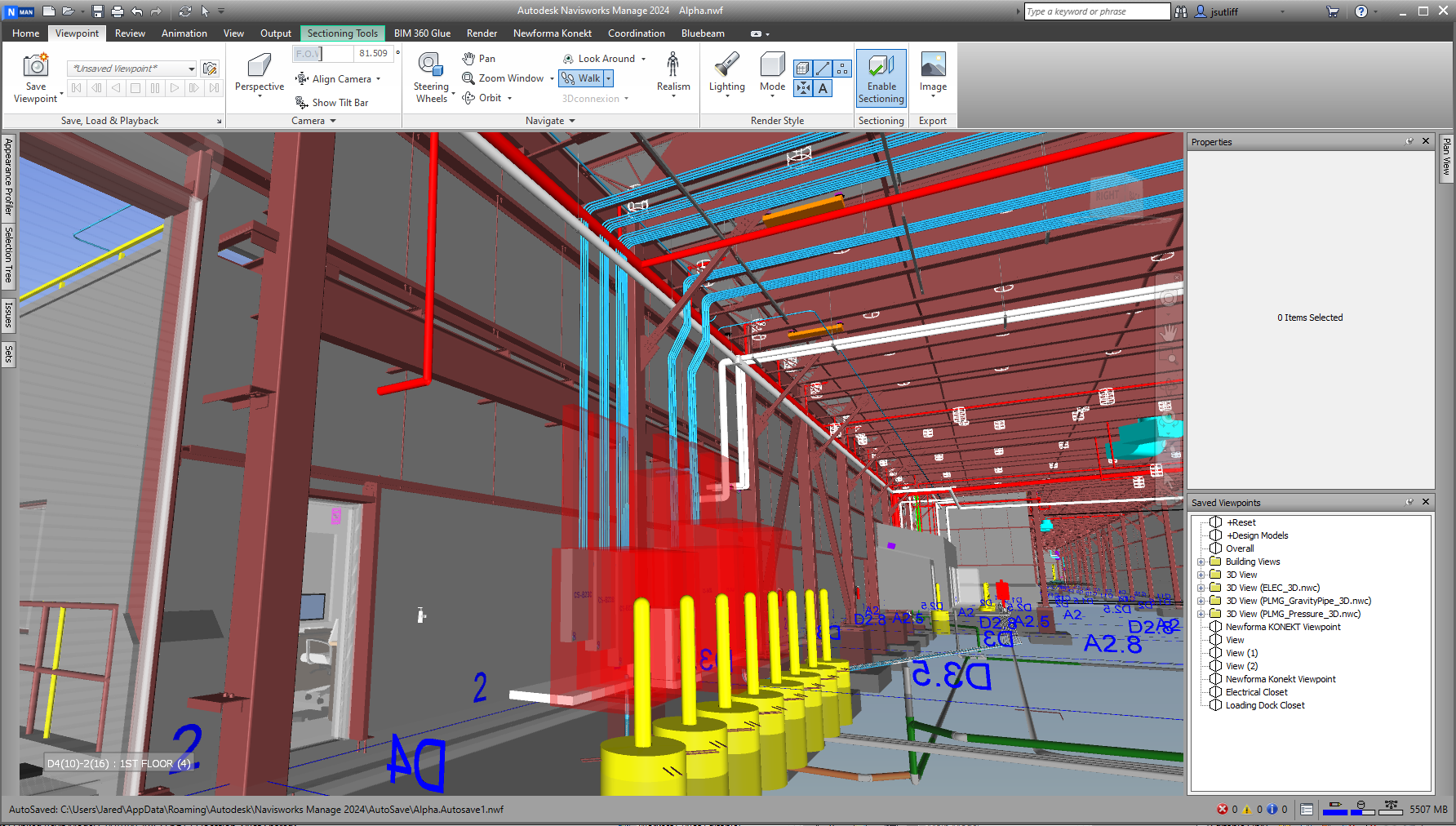Select the Loading Dock Closet viewpoint

1264,705
